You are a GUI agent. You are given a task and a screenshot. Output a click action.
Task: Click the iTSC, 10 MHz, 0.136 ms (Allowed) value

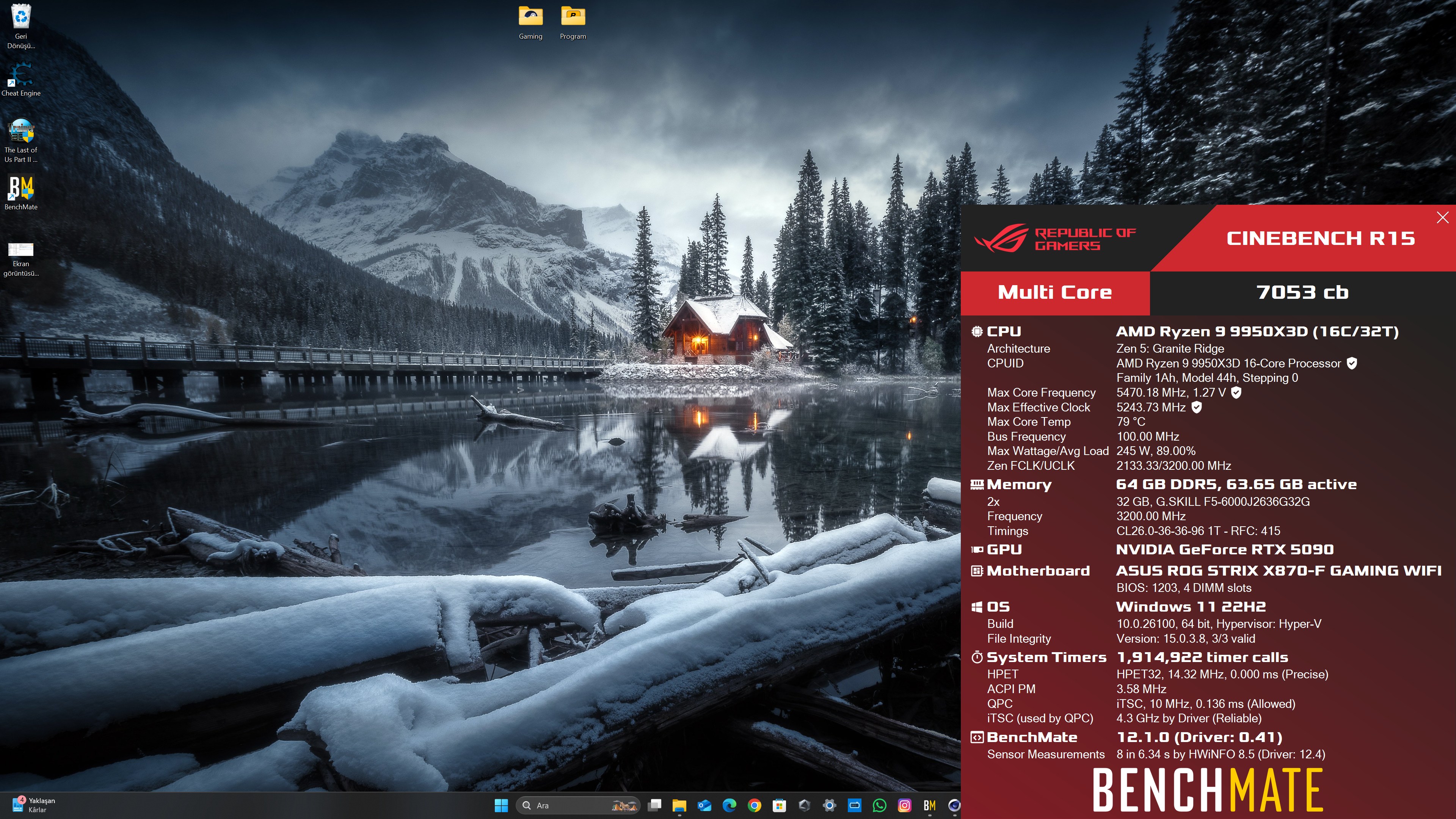point(1206,704)
